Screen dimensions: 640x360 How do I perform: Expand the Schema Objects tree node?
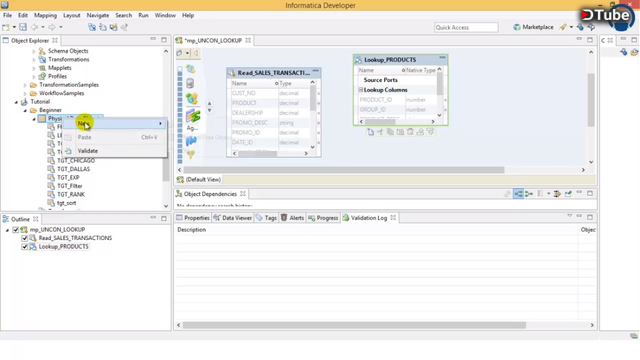tap(34, 51)
